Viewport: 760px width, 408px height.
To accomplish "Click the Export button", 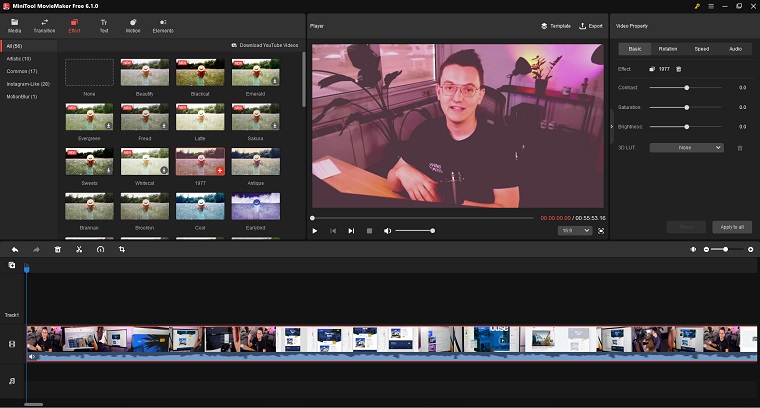I will tap(591, 26).
